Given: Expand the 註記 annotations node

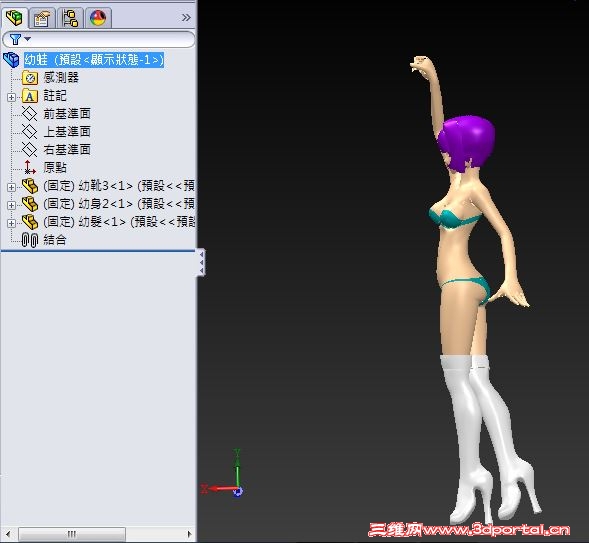Looking at the screenshot, I should pos(11,97).
